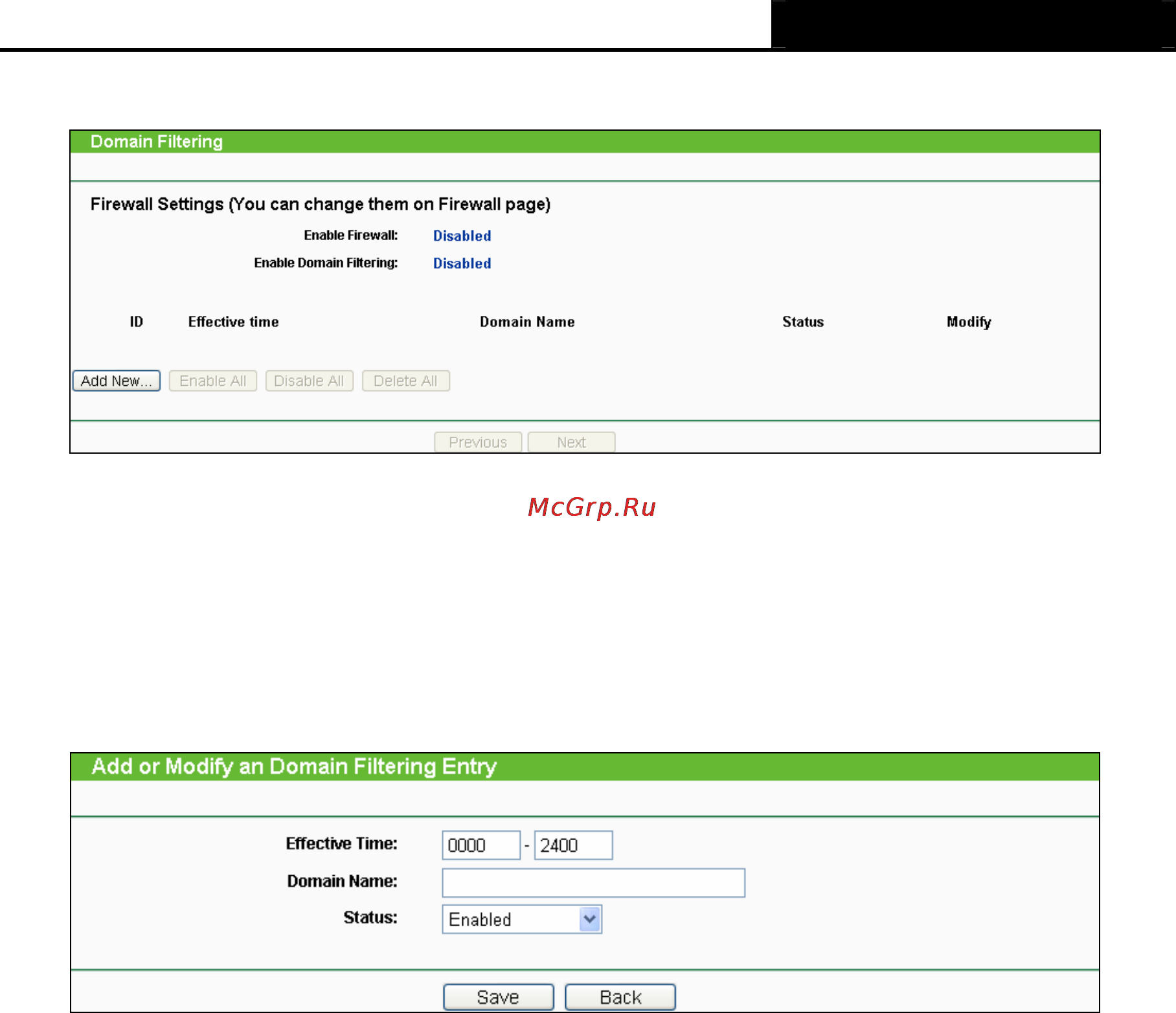1176x1013 pixels.
Task: Click the Enable Firewall Disabled value
Action: tap(462, 236)
